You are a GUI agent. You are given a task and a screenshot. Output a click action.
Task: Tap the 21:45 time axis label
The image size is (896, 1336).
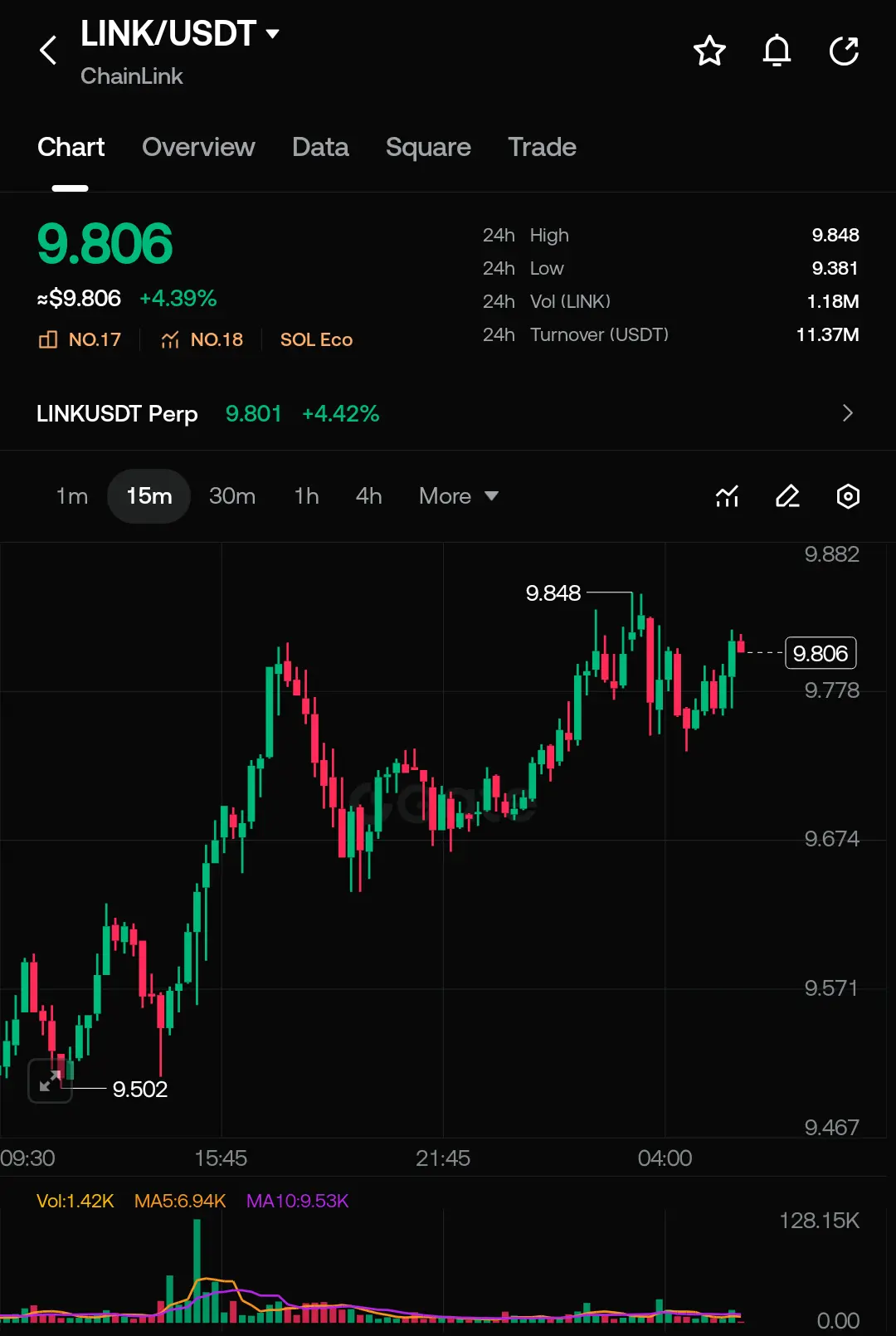pyautogui.click(x=443, y=1158)
